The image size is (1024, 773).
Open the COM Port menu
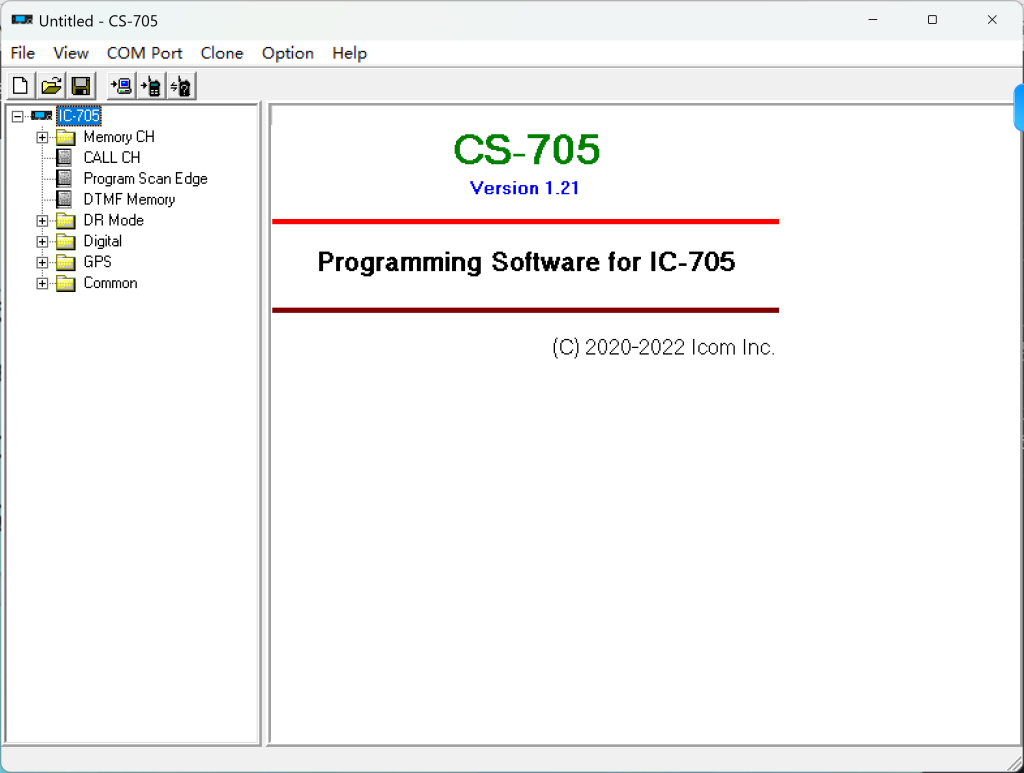click(144, 53)
